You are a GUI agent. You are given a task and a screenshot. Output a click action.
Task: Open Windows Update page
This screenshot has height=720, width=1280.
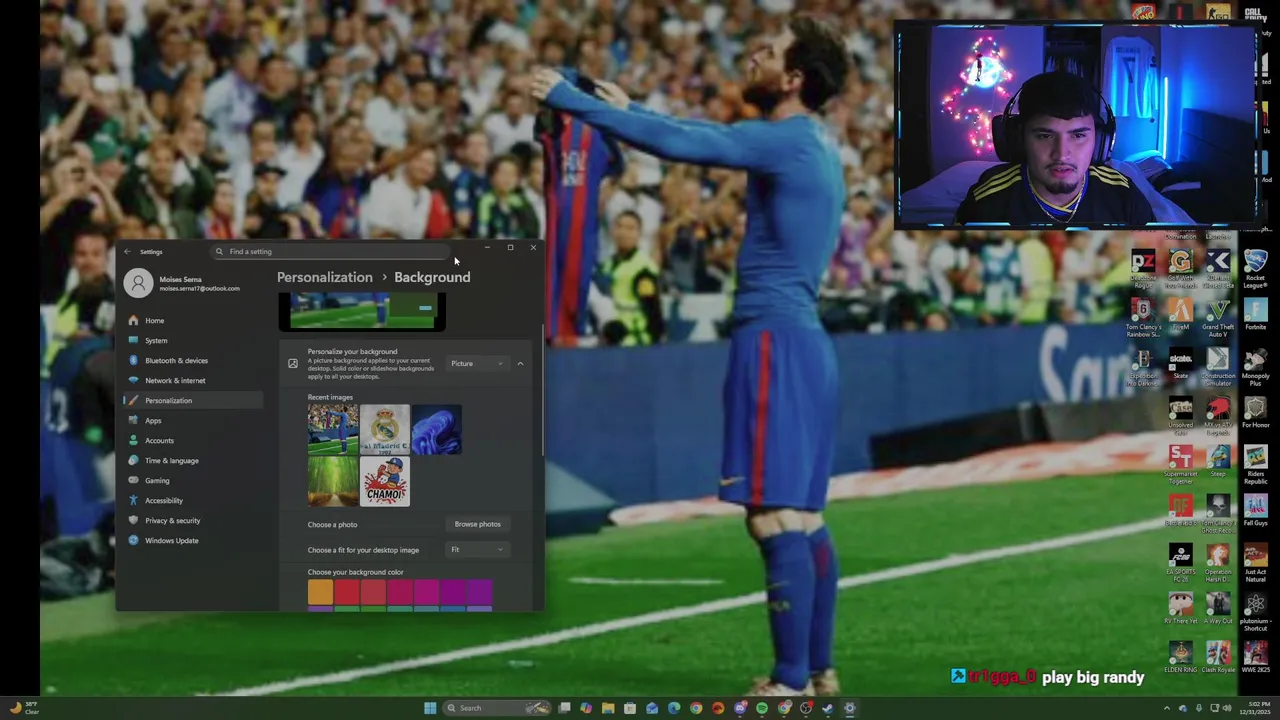point(193,540)
